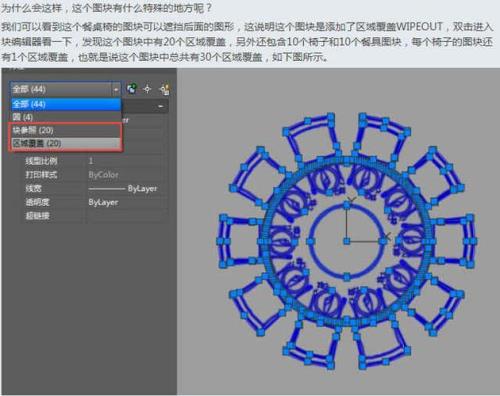Viewport: 500px width, 396px height.
Task: Click the right grip of the inner circle
Action: pos(383,241)
